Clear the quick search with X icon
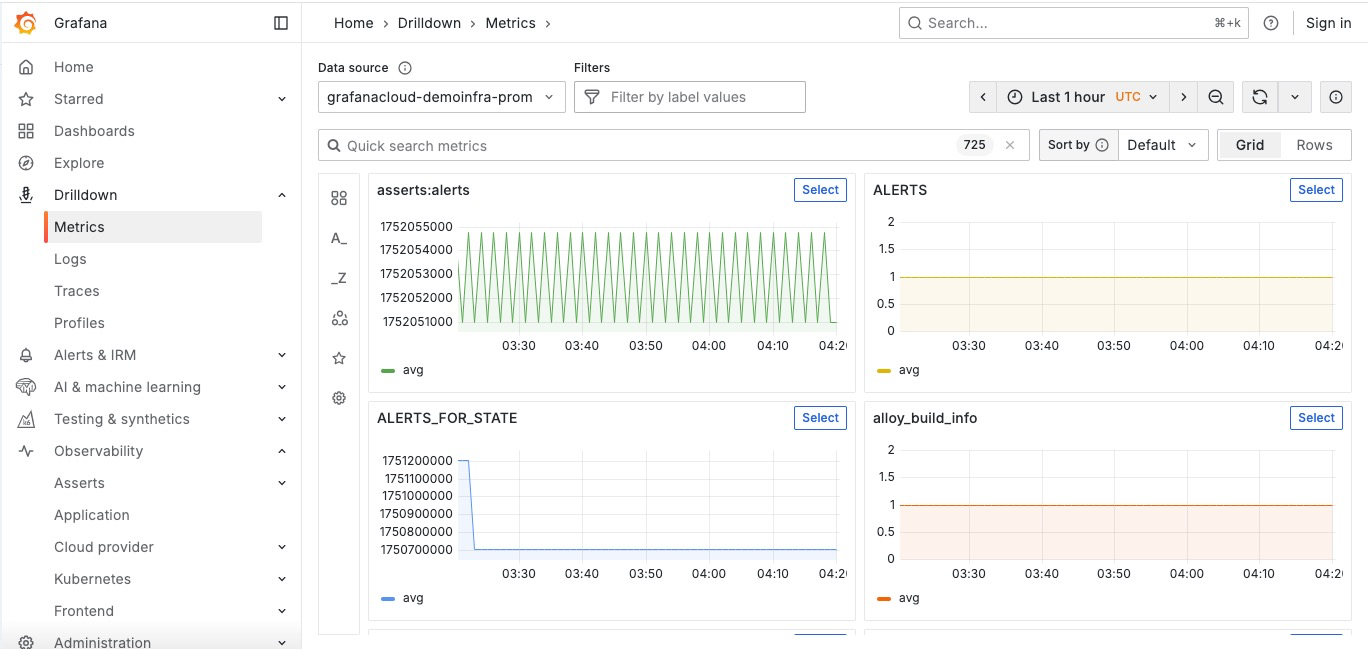1368x649 pixels. [1010, 145]
